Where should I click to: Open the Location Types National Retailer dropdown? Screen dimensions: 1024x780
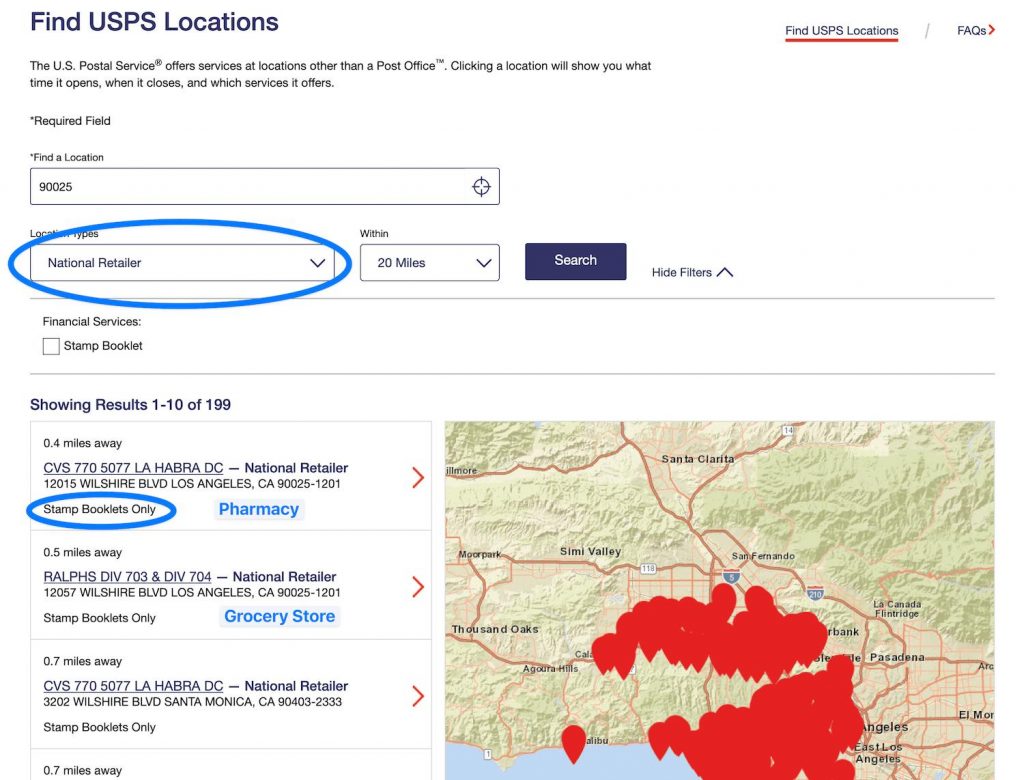point(181,263)
